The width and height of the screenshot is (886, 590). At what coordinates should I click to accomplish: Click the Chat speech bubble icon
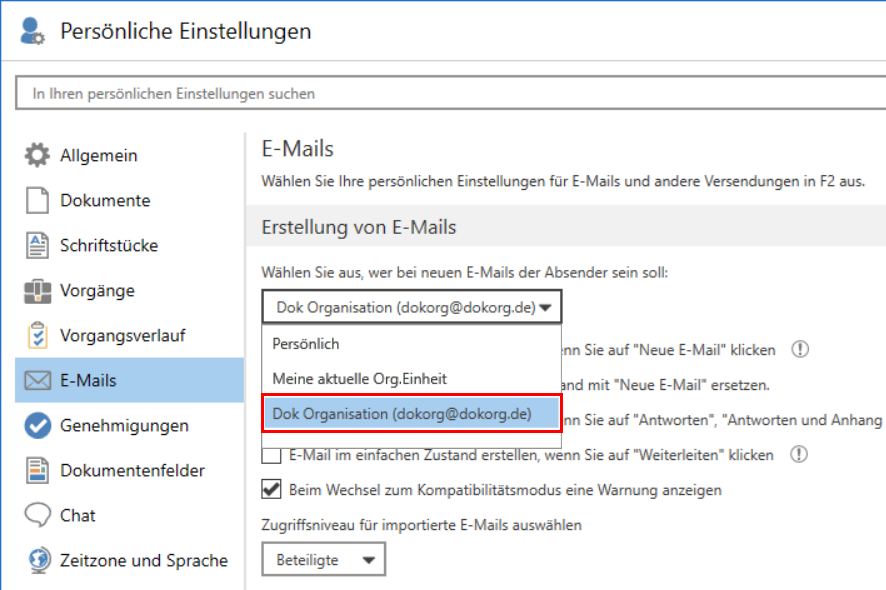37,515
